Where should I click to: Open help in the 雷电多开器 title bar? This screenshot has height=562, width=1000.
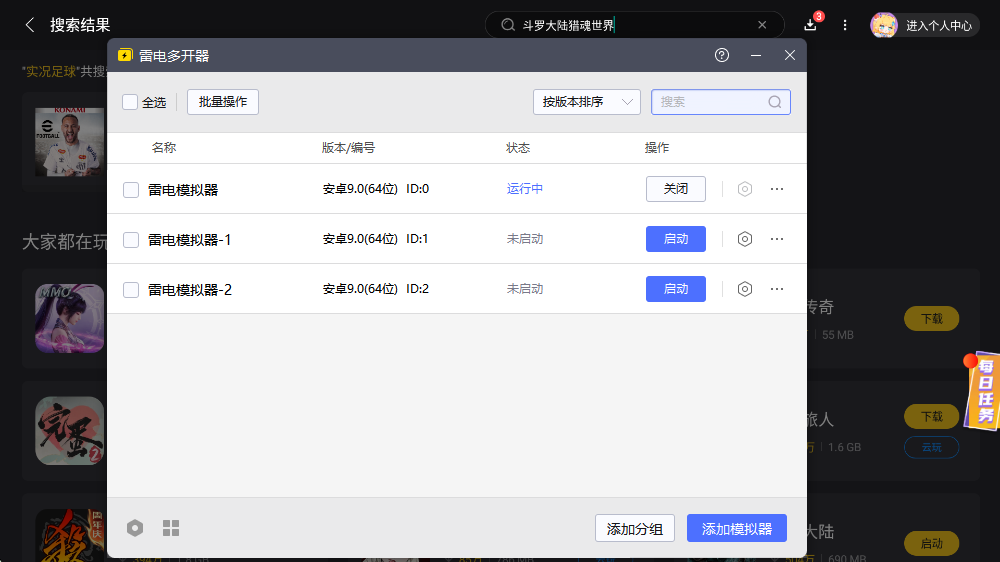721,55
